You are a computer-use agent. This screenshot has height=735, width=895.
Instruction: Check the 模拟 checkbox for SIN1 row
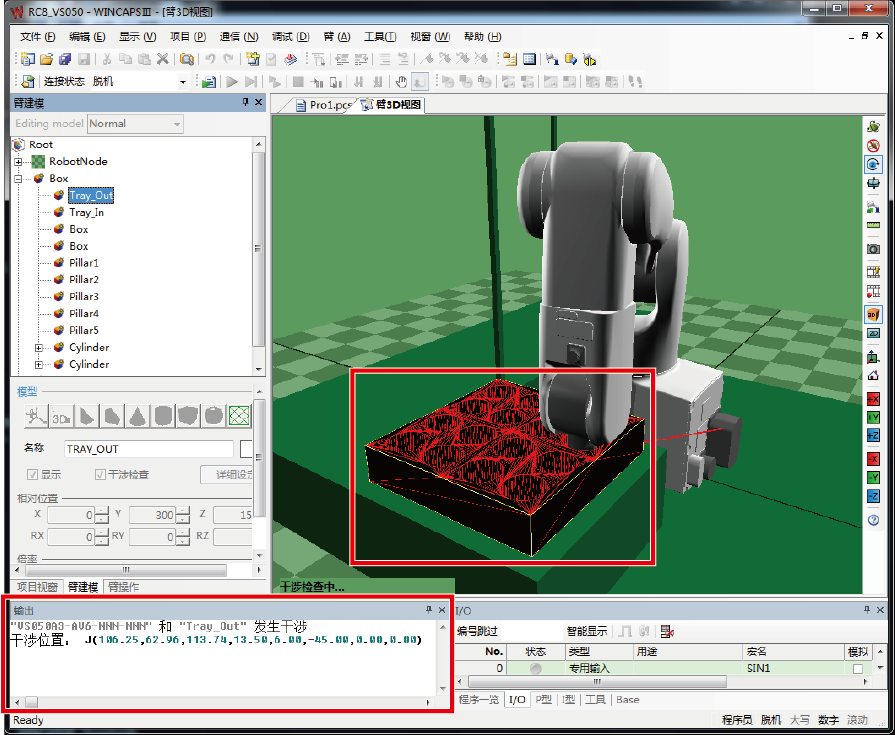(857, 668)
